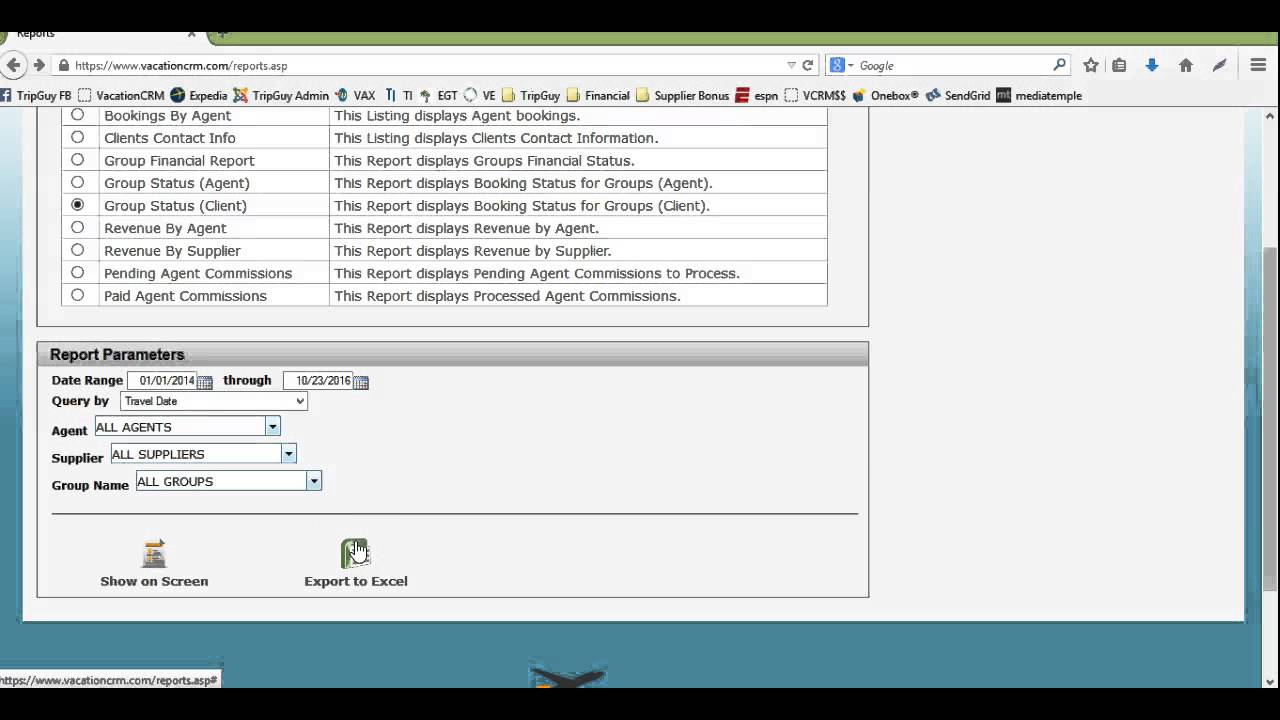
Task: Open a new browser tab
Action: [223, 34]
